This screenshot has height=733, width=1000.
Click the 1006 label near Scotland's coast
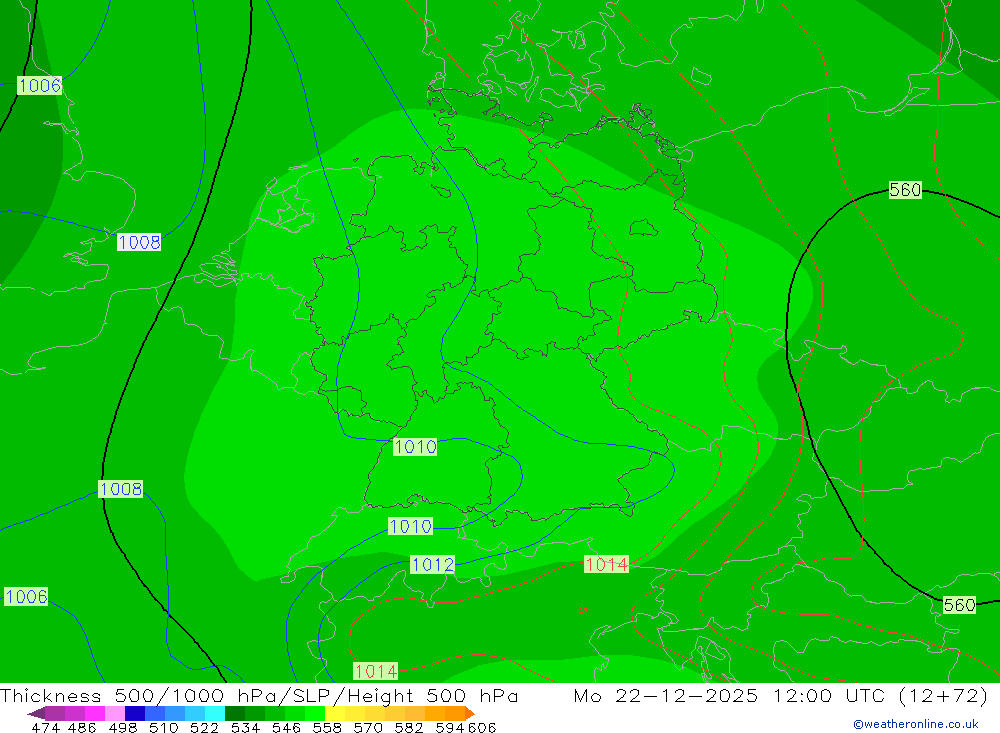(40, 85)
